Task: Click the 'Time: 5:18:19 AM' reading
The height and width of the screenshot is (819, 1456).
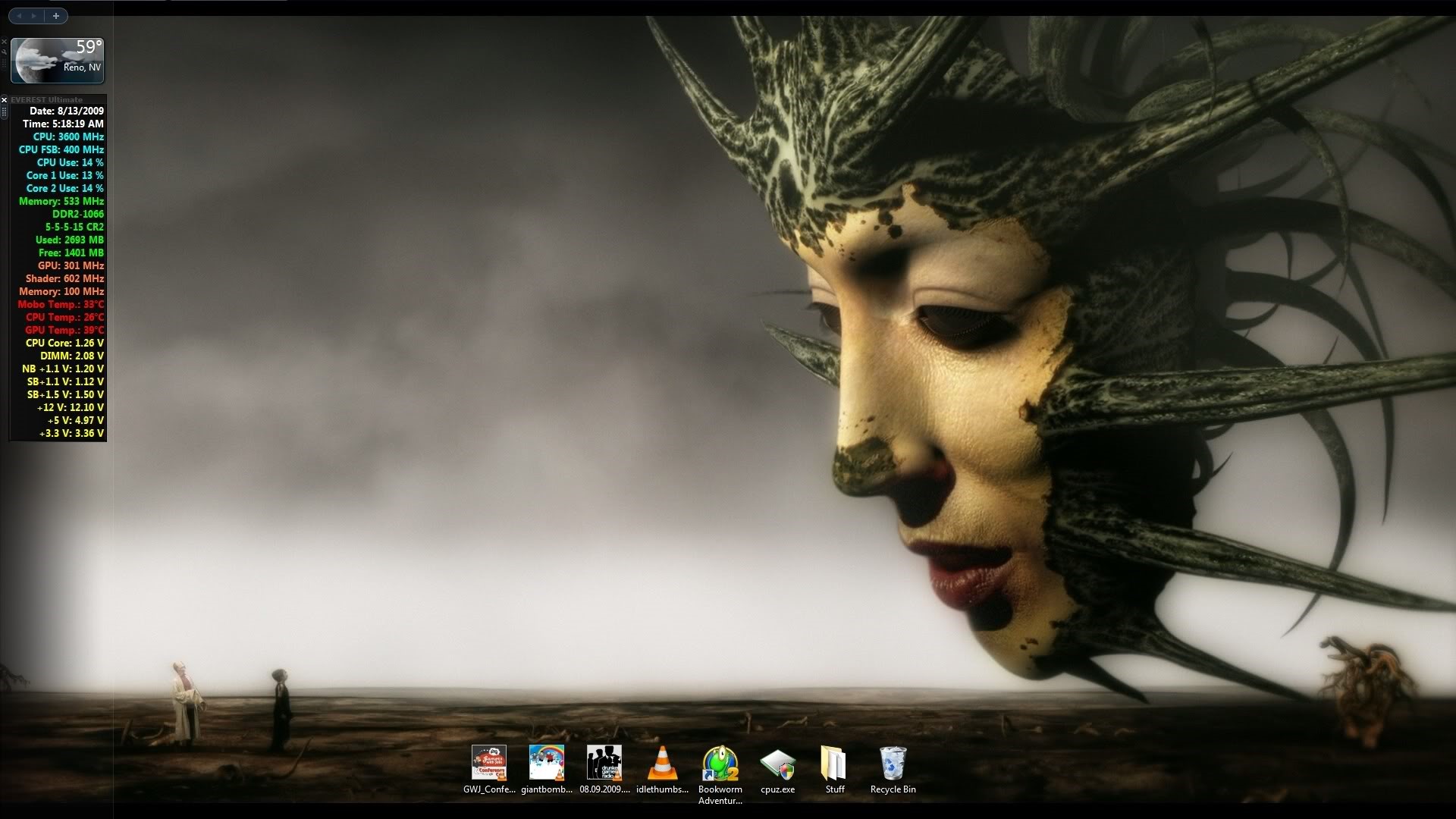Action: coord(63,124)
